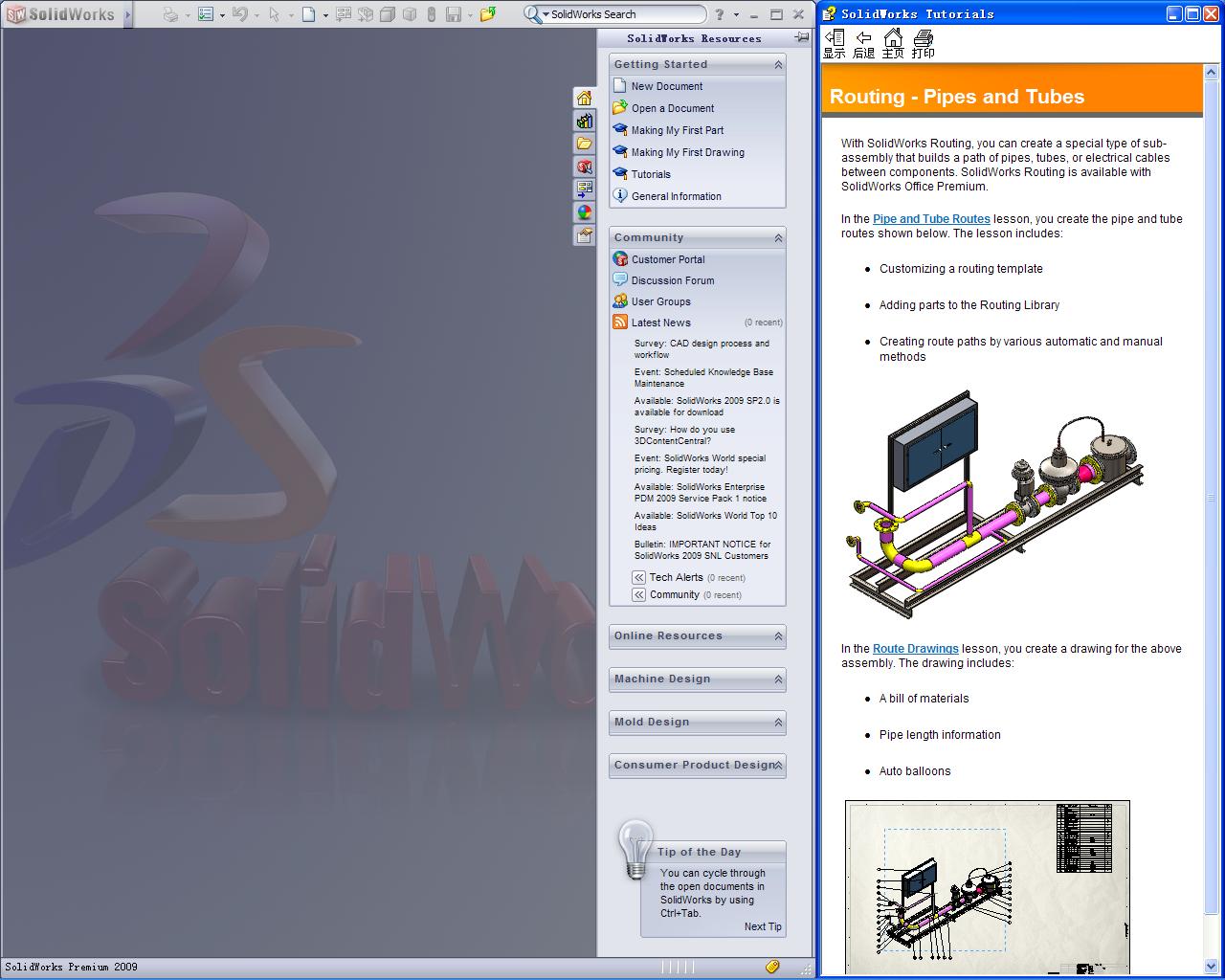Image resolution: width=1225 pixels, height=980 pixels.
Task: Click the Open folder toolbar icon
Action: coord(488,14)
